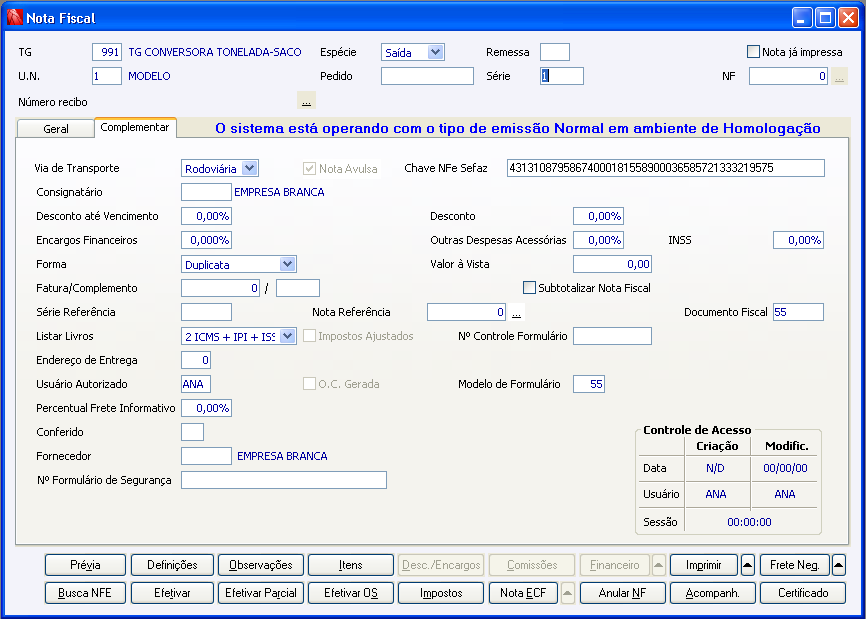
Task: Click the TG field showing 991
Action: click(107, 52)
